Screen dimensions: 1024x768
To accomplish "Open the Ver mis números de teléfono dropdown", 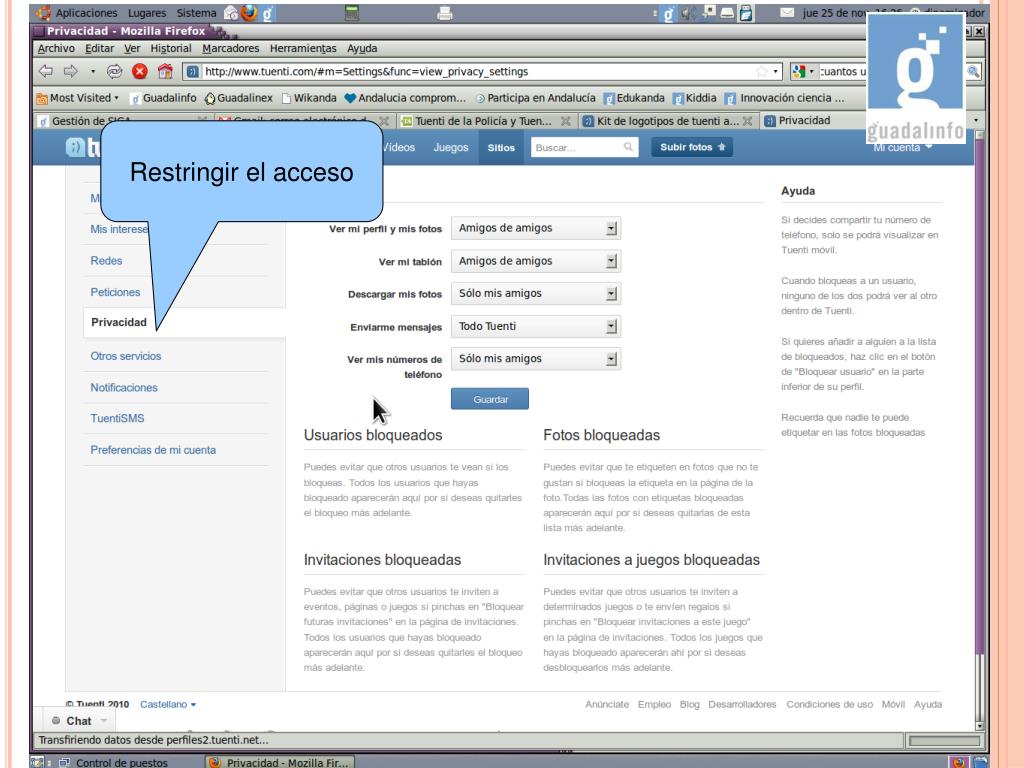I will click(536, 359).
